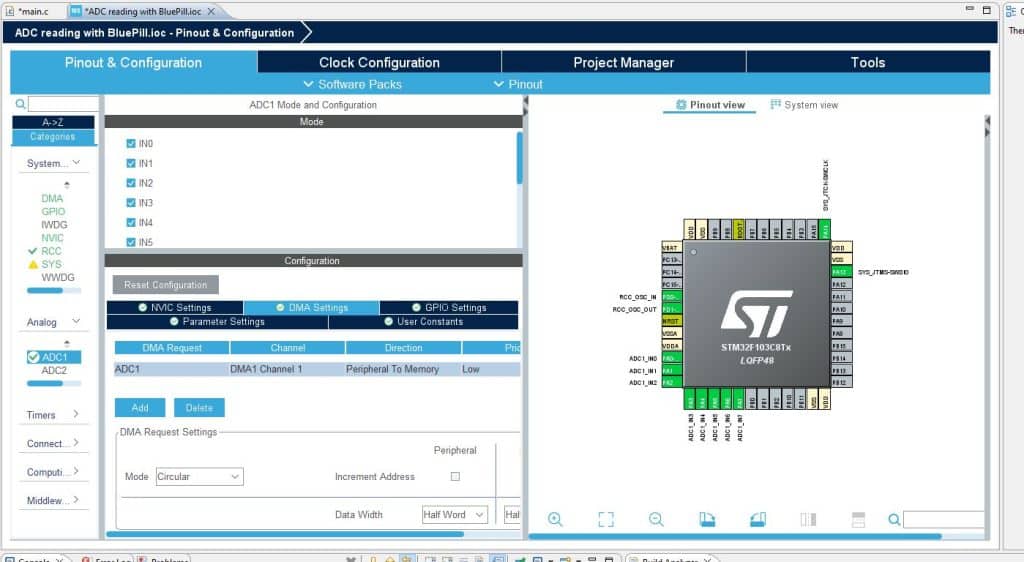
Task: Open the Half Word Data Width dropdown
Action: tap(455, 514)
